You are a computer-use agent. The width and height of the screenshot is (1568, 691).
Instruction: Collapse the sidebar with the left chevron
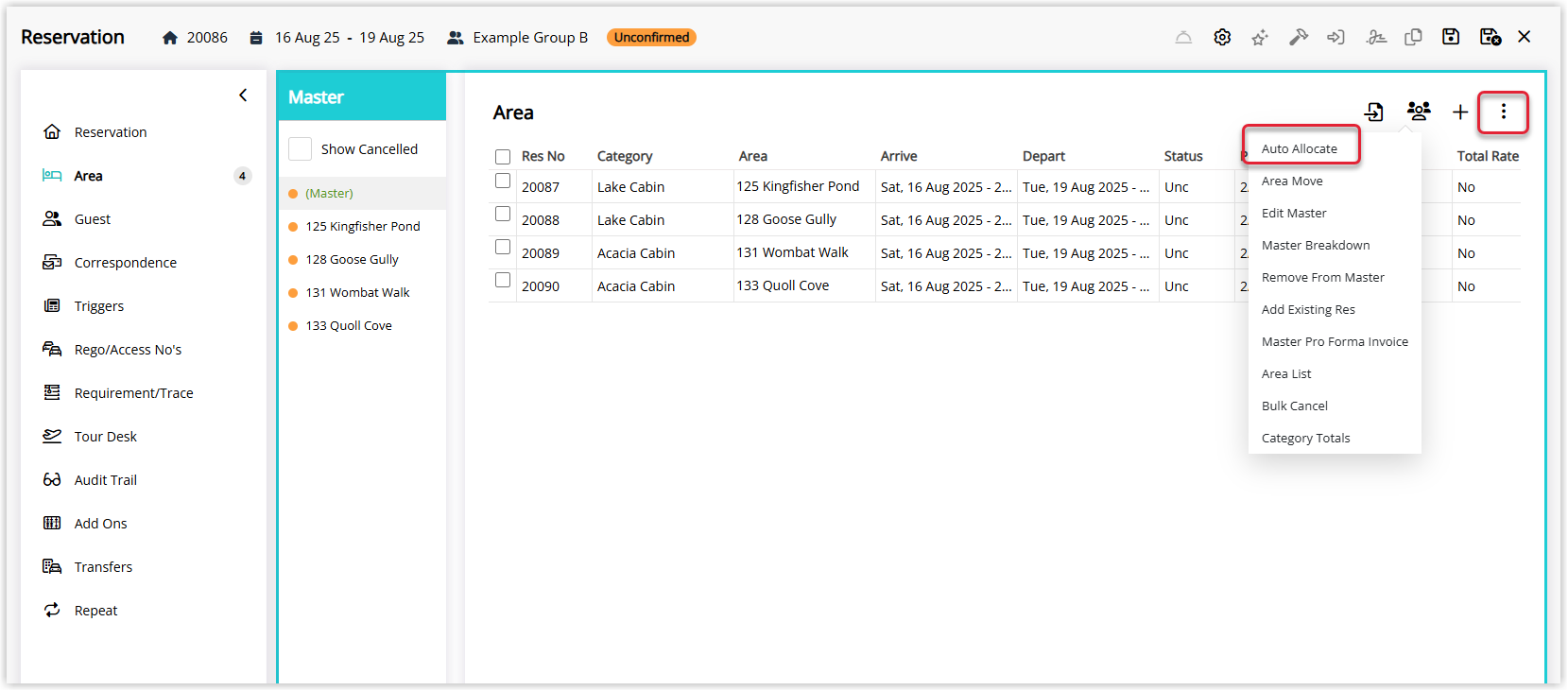[x=243, y=95]
